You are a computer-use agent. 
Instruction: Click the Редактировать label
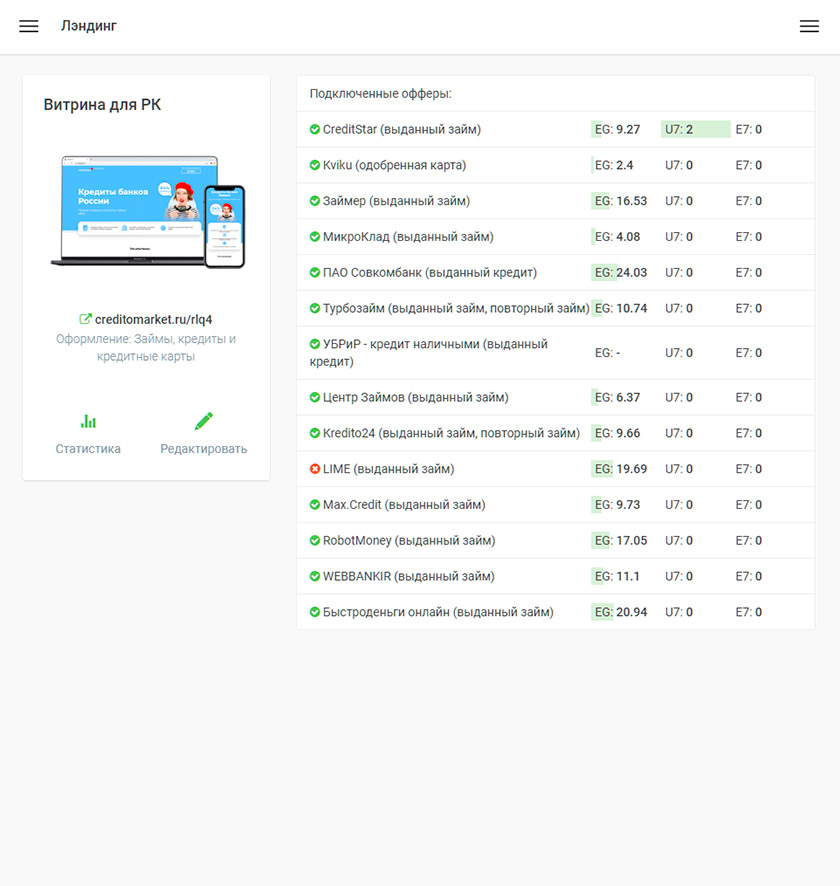(x=203, y=449)
